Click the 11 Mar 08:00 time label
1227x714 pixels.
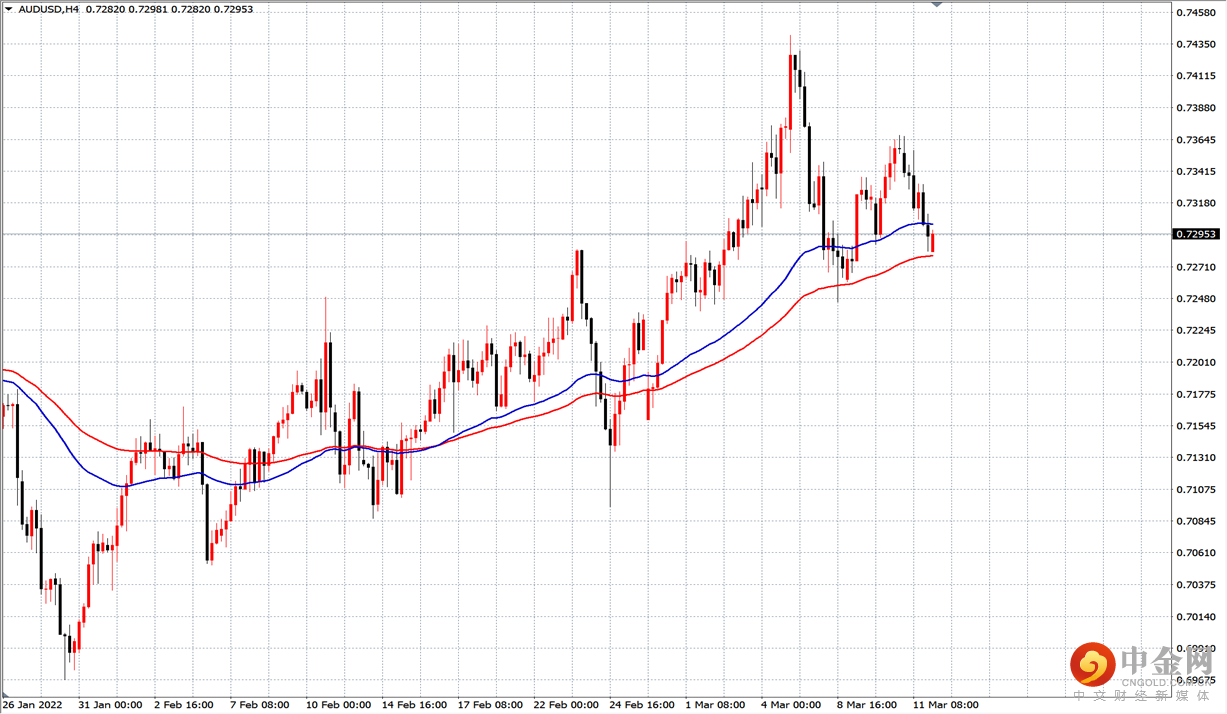click(945, 705)
